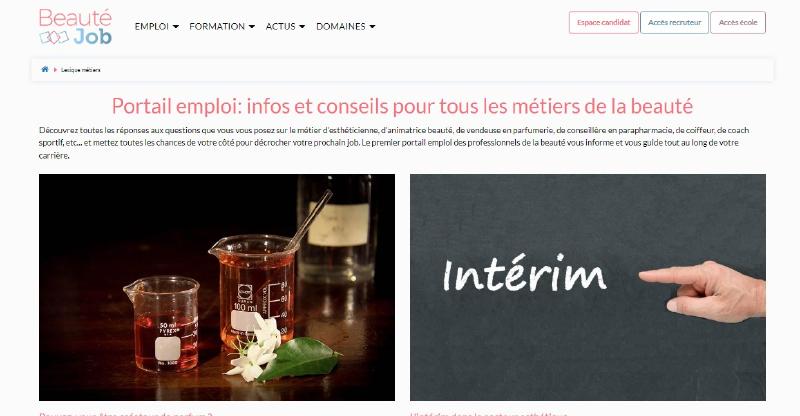Screen dimensions: 800x416
Task: Expand the EMPLOI dropdown caret
Action: click(176, 27)
